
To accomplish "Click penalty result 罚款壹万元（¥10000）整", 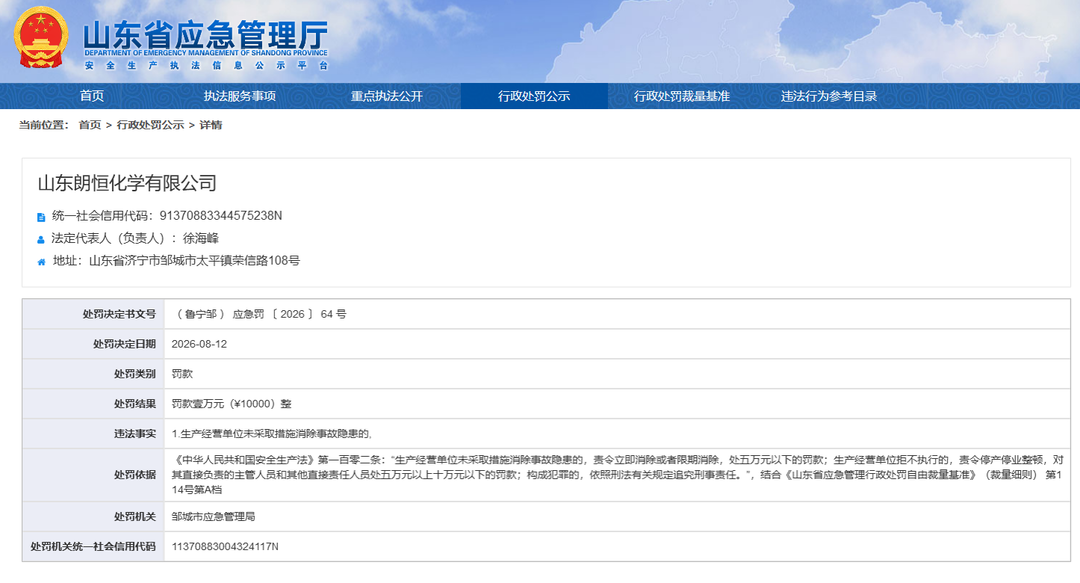I will click(x=231, y=404).
